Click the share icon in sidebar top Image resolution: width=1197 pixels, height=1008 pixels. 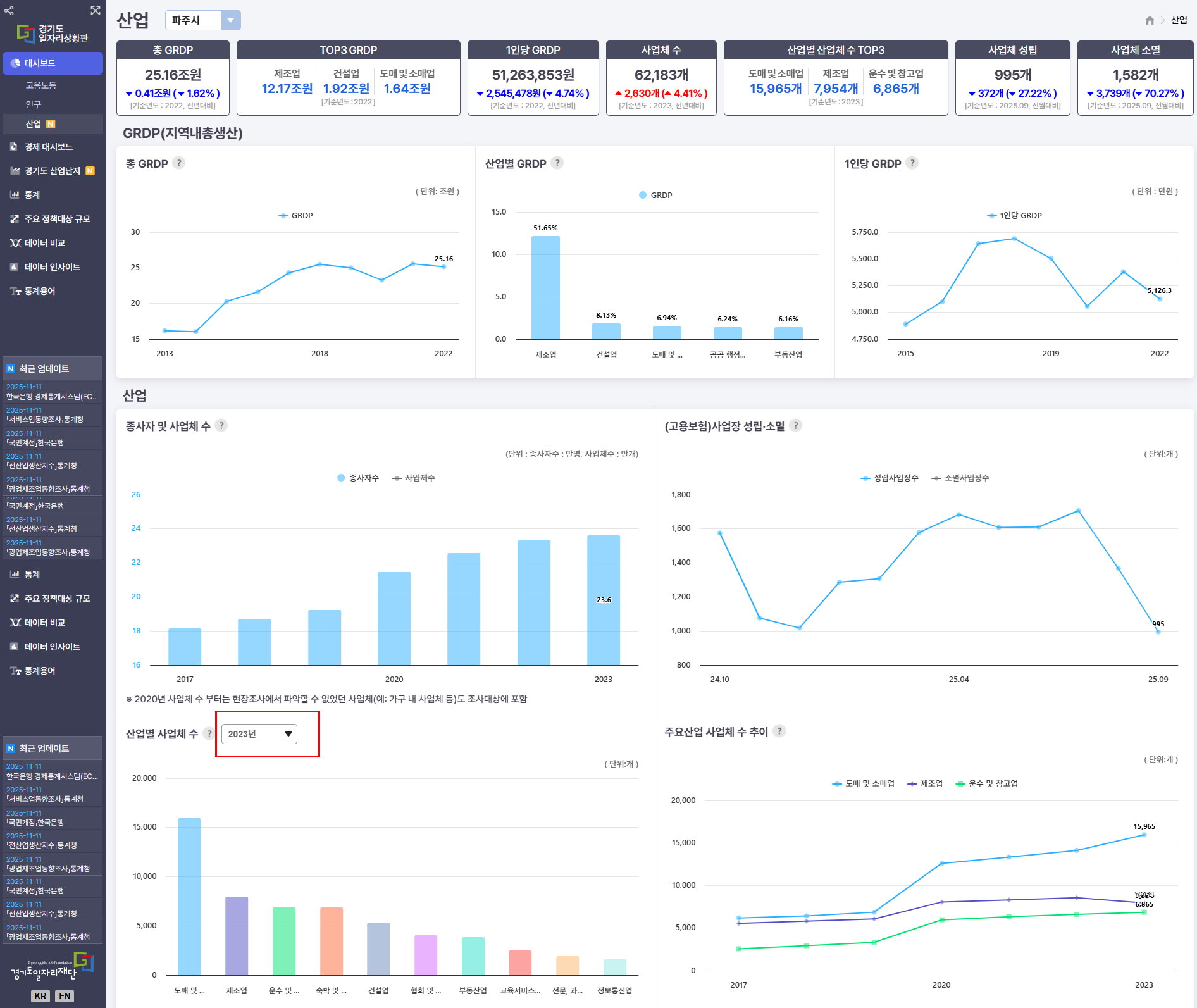pos(9,11)
